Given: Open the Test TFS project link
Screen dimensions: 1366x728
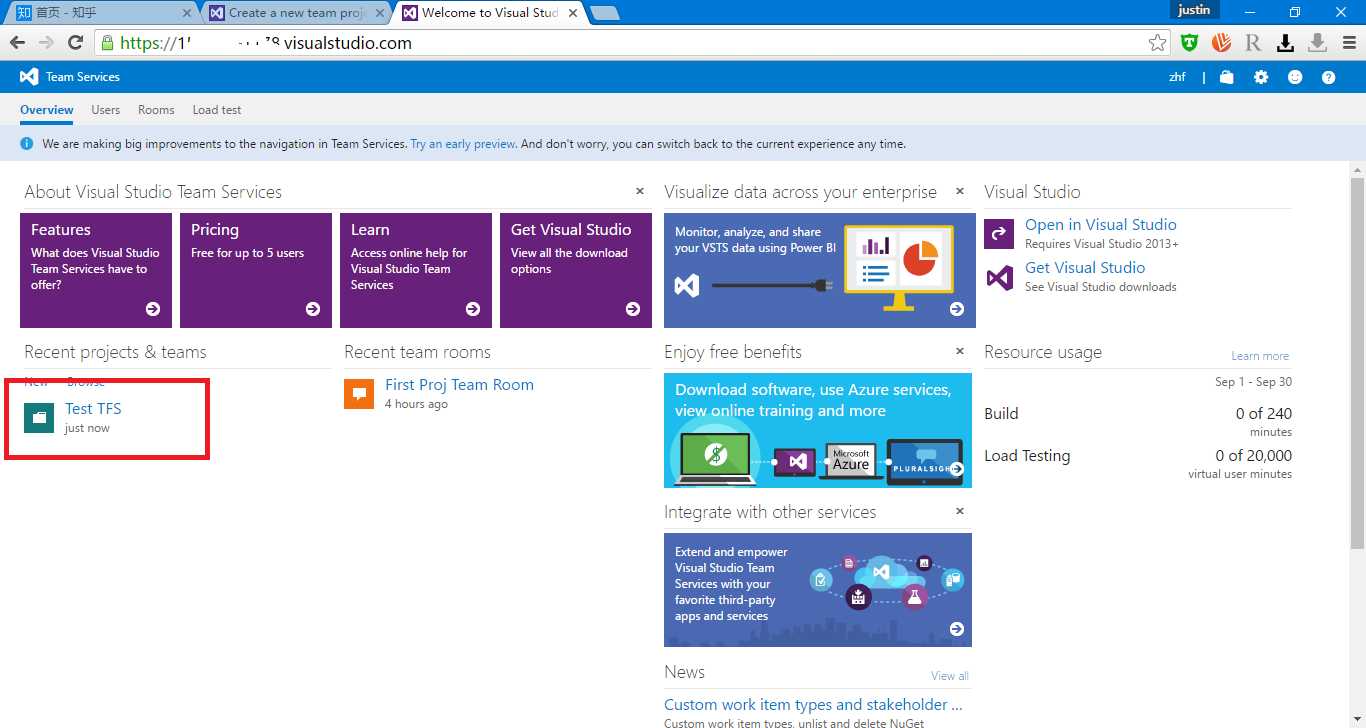Looking at the screenshot, I should 93,408.
